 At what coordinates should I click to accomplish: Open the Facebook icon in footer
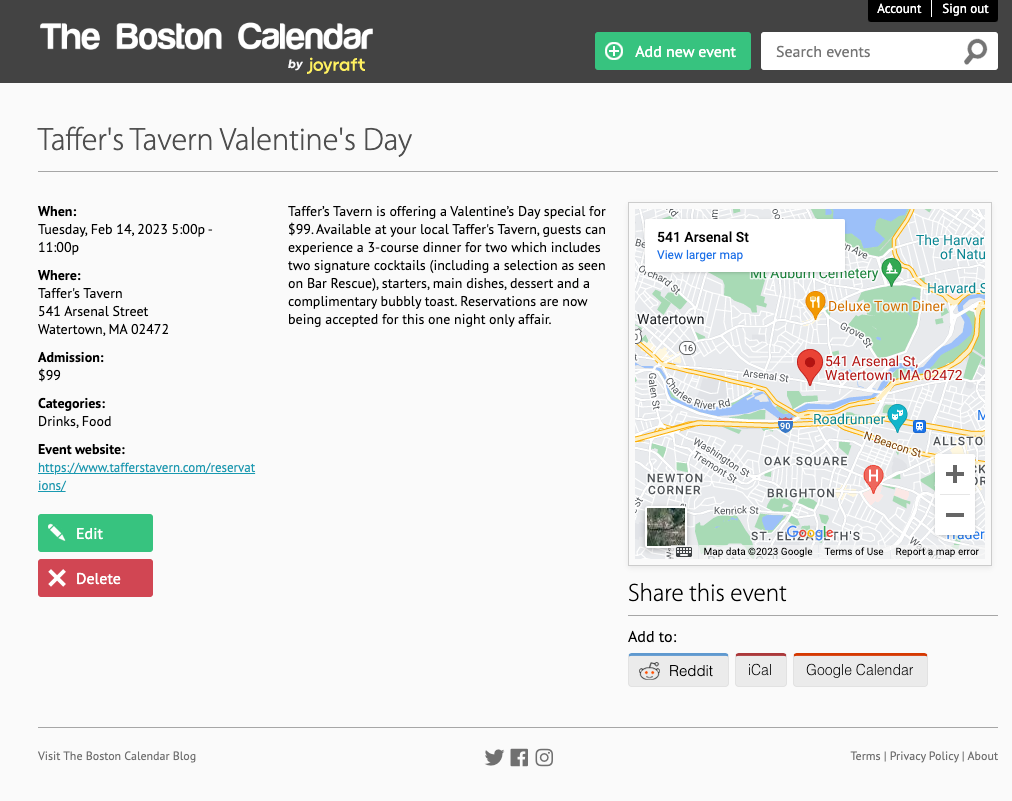(519, 757)
